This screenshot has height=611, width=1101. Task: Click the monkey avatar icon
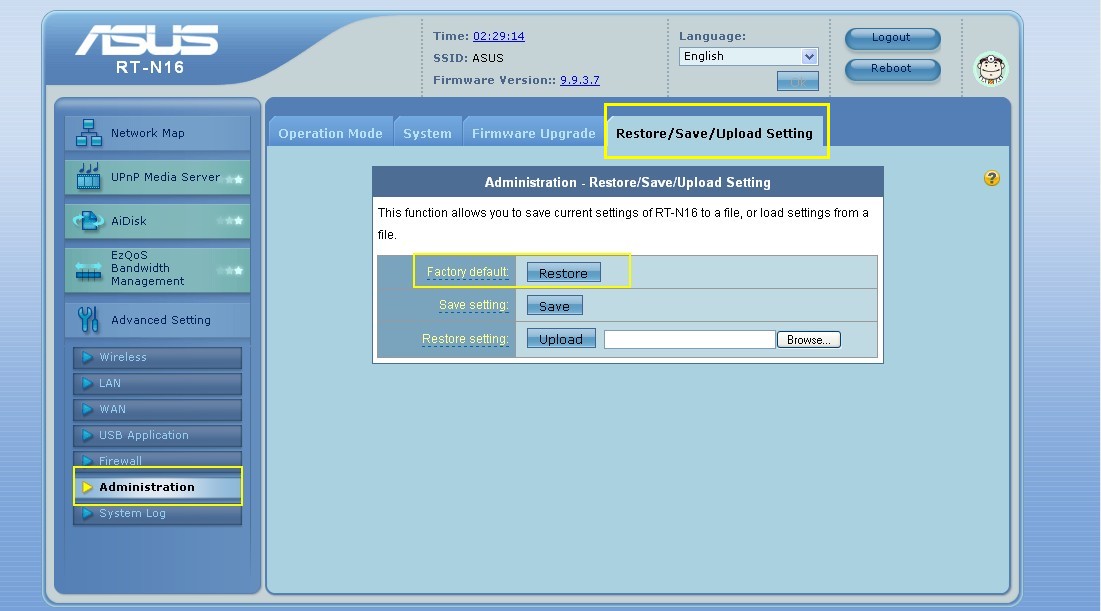pyautogui.click(x=990, y=69)
